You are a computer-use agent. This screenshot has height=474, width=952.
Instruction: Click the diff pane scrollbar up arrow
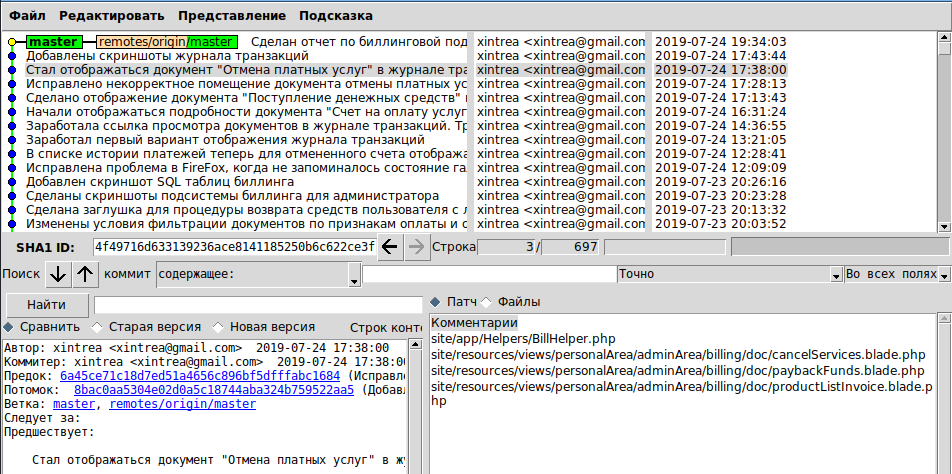(x=415, y=344)
